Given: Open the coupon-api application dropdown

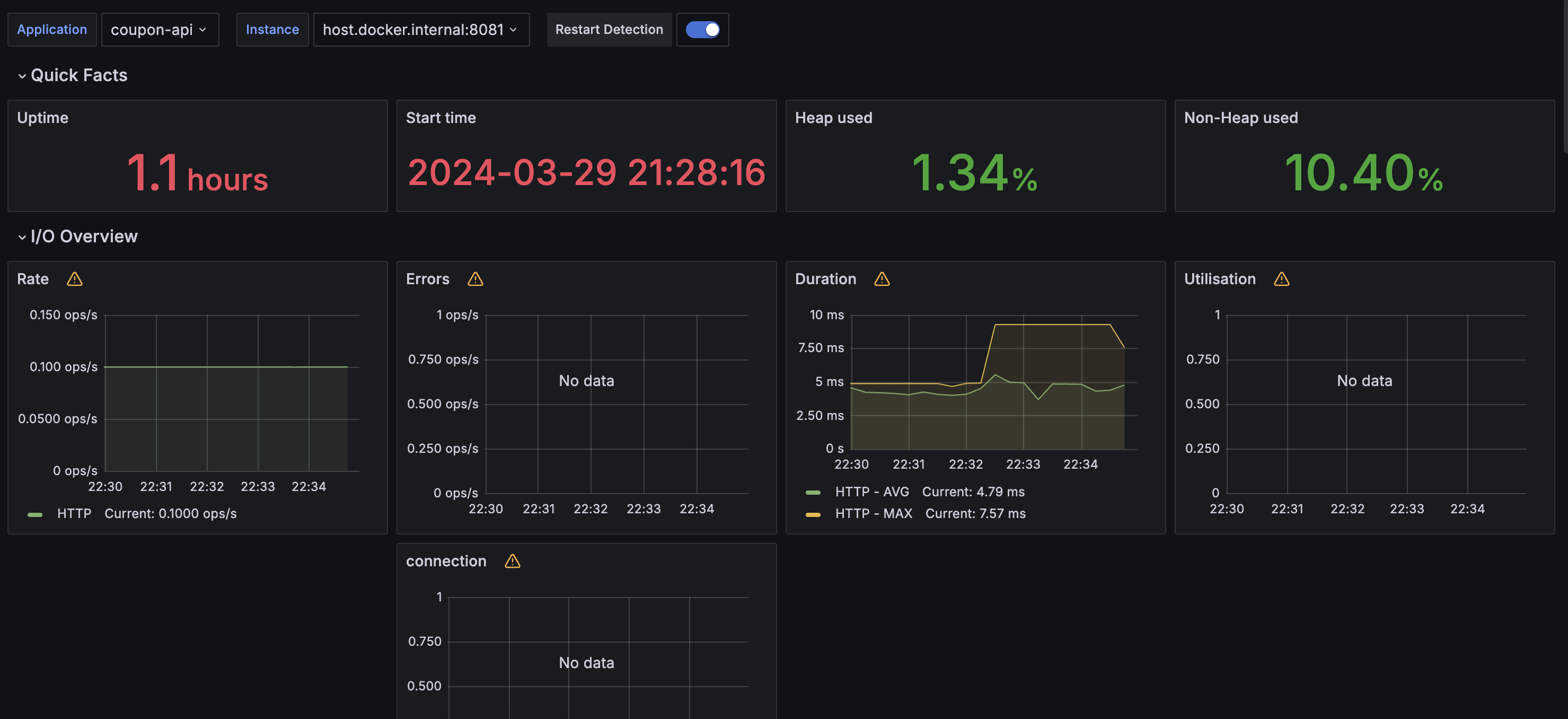Looking at the screenshot, I should point(160,29).
